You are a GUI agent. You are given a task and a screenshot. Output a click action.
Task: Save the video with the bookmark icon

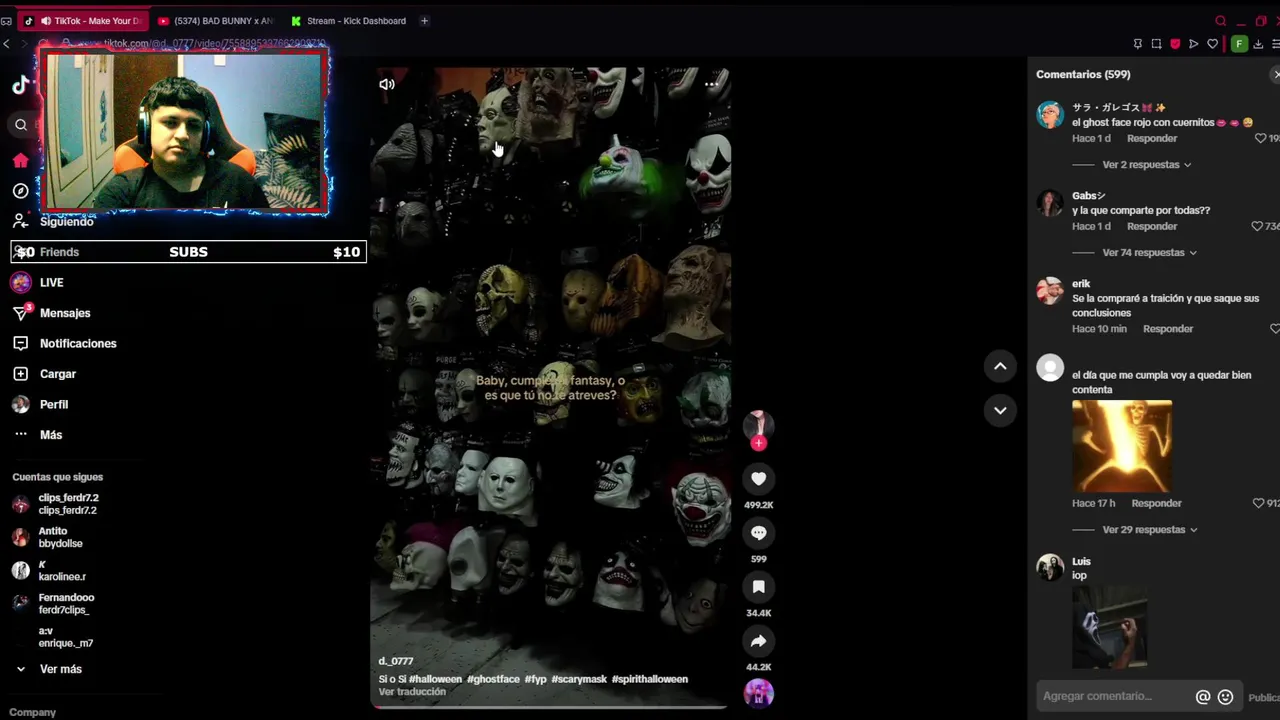758,587
